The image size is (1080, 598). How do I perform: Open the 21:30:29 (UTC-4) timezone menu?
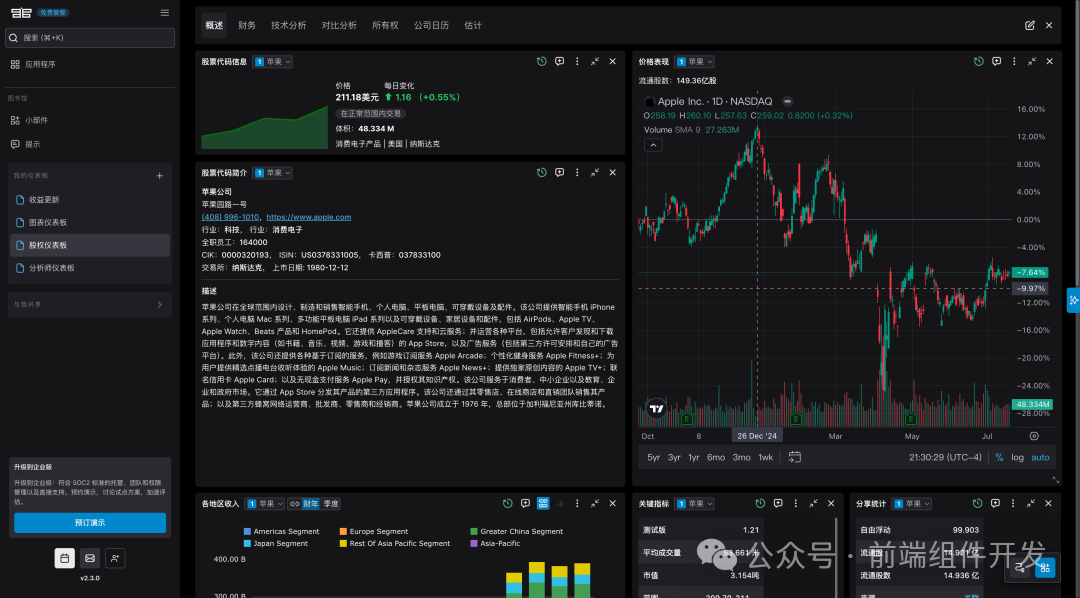pos(945,457)
